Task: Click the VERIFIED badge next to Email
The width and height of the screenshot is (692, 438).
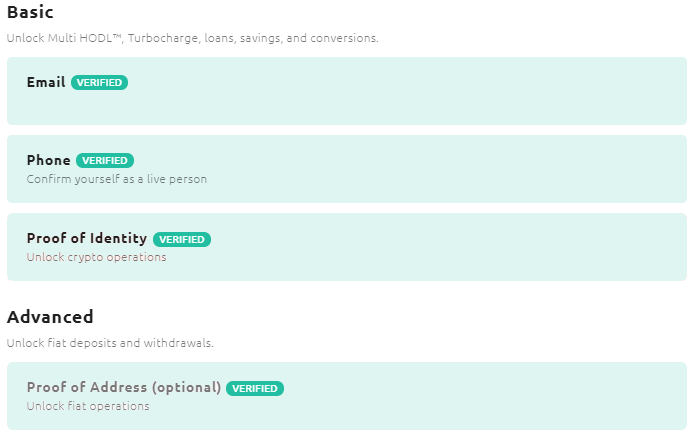Action: (x=99, y=83)
